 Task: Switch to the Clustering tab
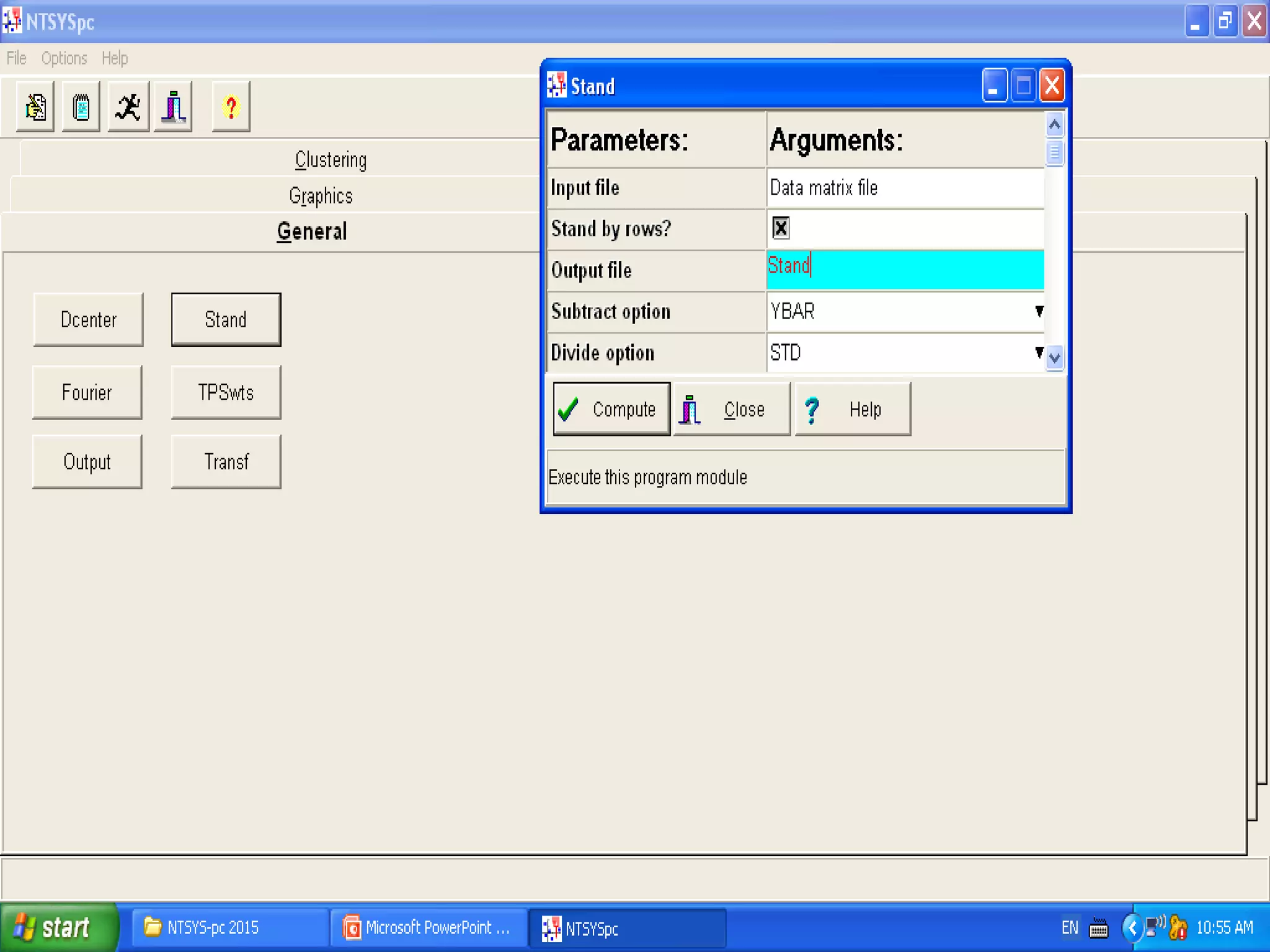click(x=331, y=160)
